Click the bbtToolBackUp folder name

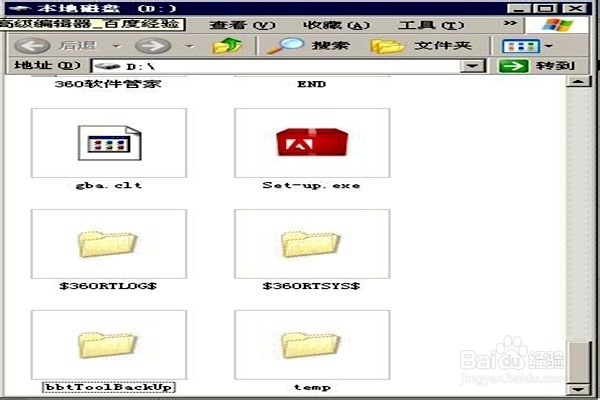109,387
